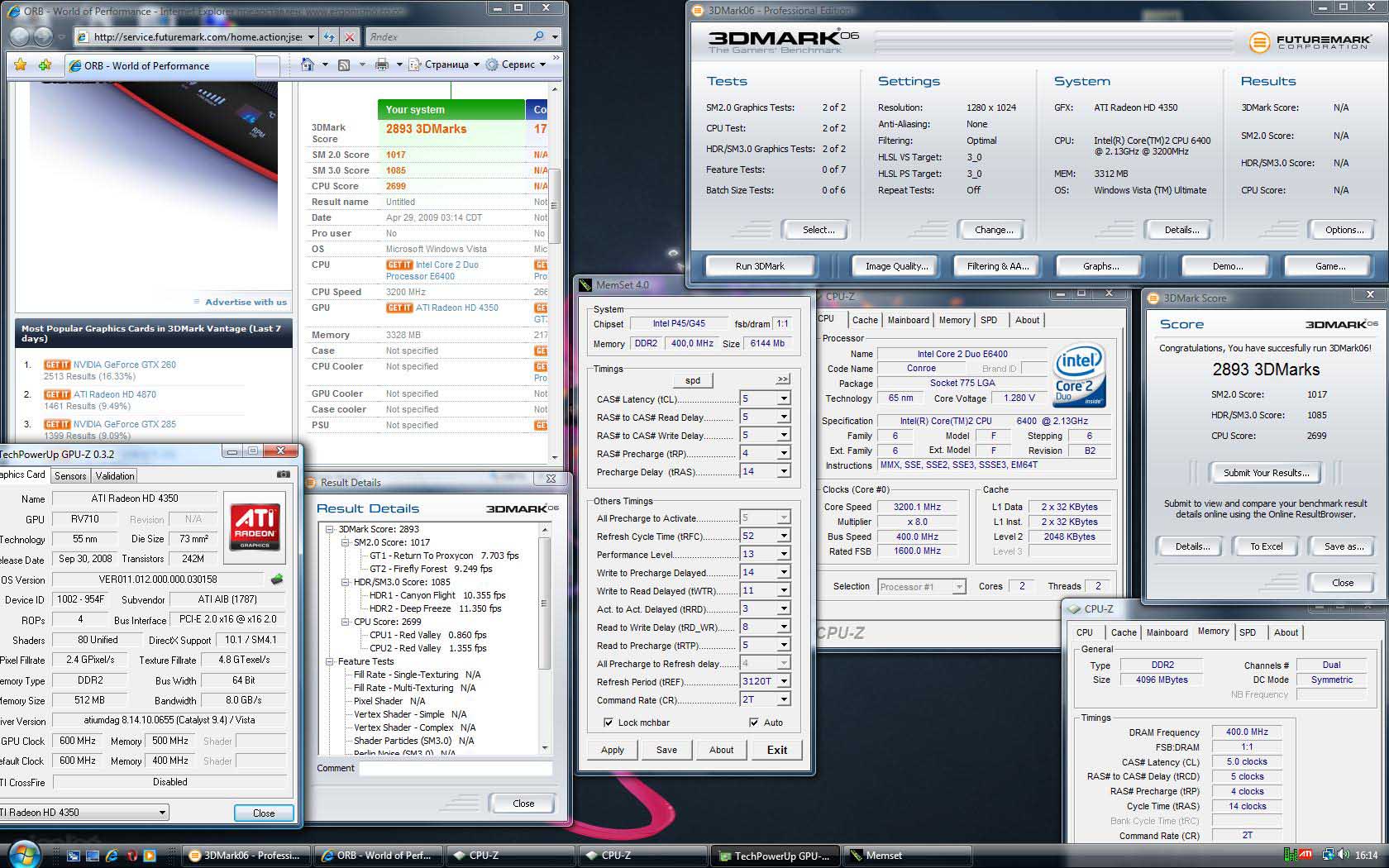Click the IE Forward navigation button
This screenshot has width=1389, height=868.
click(x=42, y=36)
